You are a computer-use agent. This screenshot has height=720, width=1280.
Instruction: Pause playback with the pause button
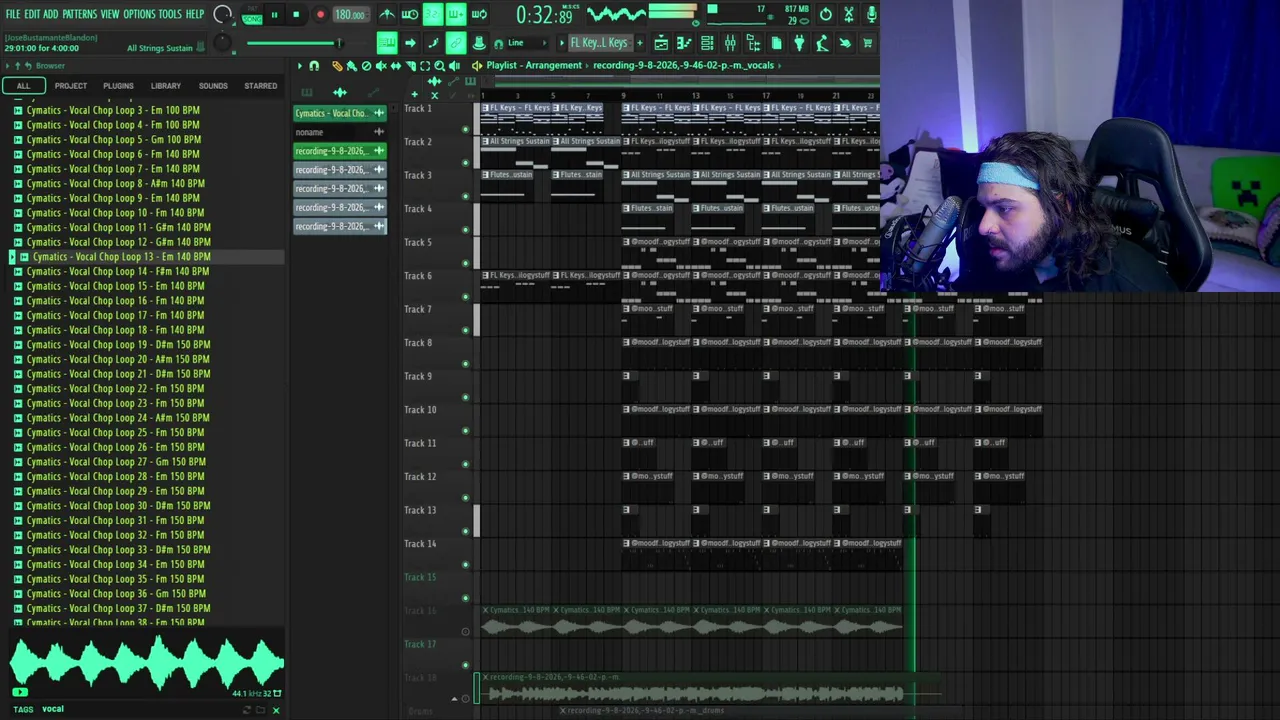coord(274,15)
